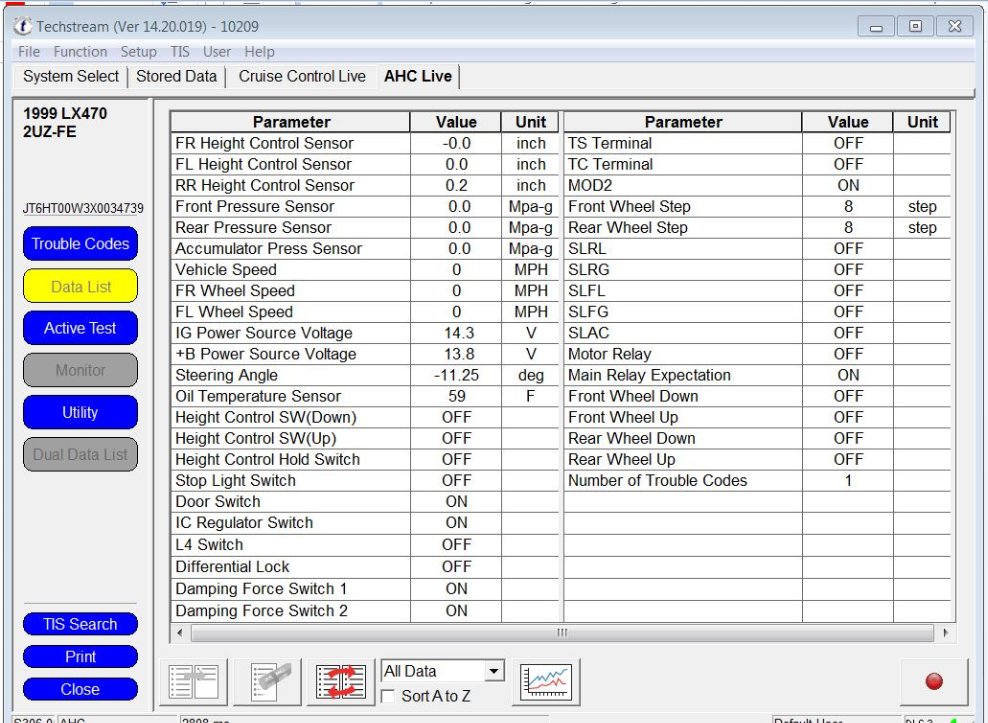Click the red-arrows swap list icon
The height and width of the screenshot is (723, 988).
pyautogui.click(x=341, y=681)
